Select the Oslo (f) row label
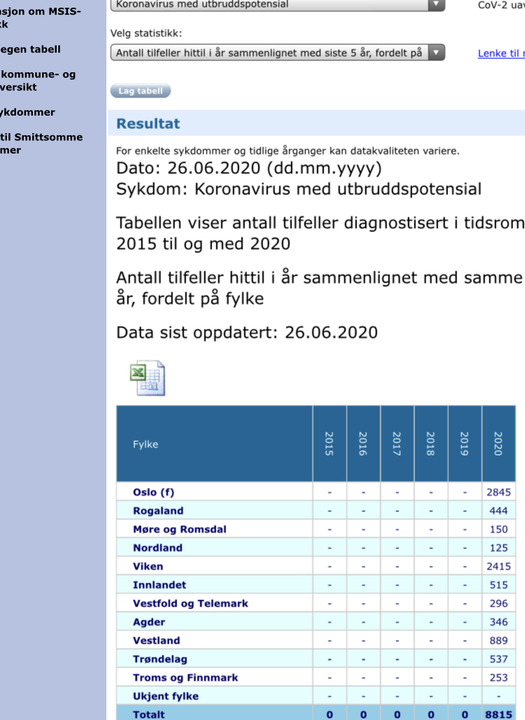Screen dimensions: 525x720 click(x=153, y=492)
